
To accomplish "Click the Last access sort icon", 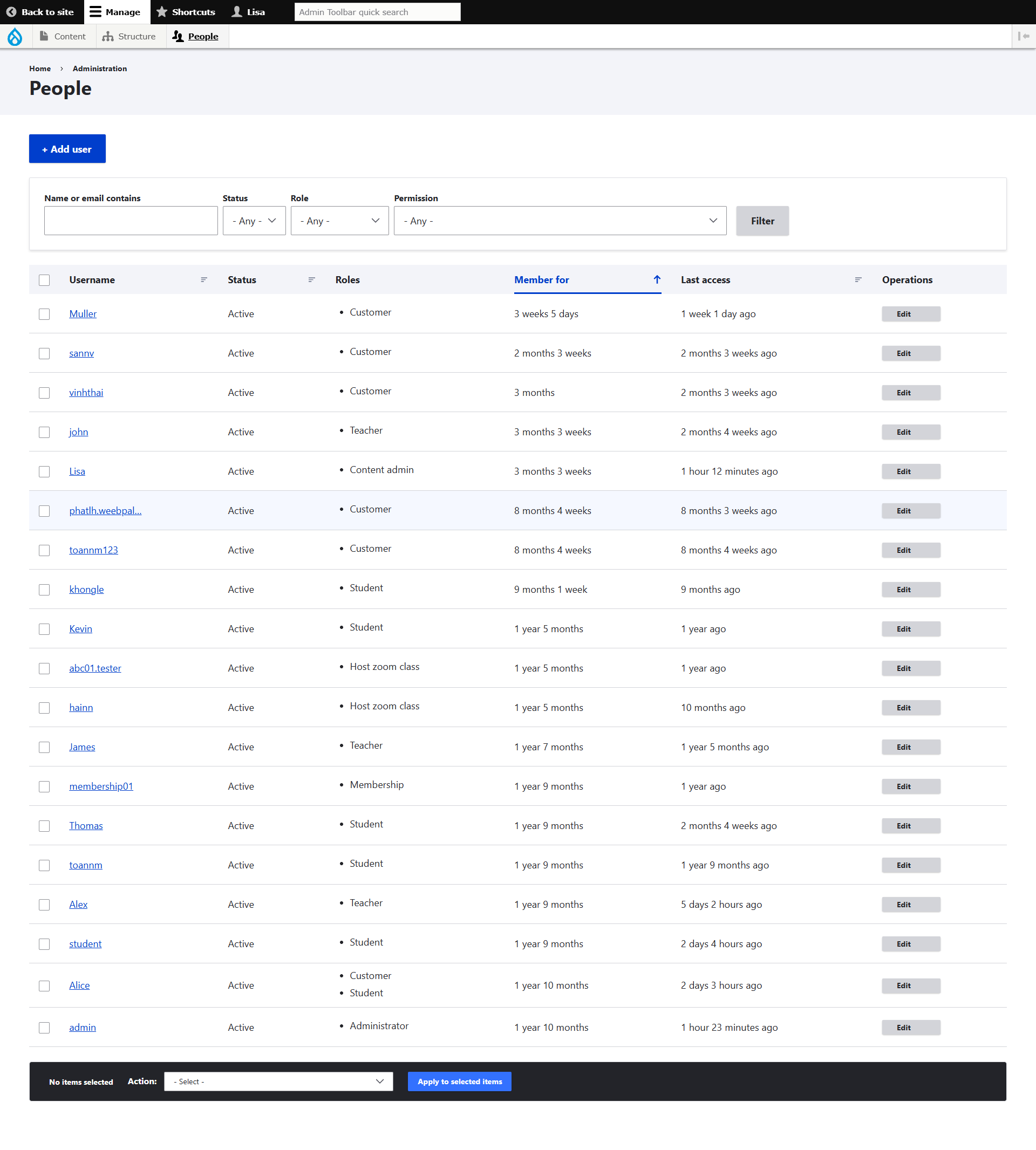I will tap(858, 279).
